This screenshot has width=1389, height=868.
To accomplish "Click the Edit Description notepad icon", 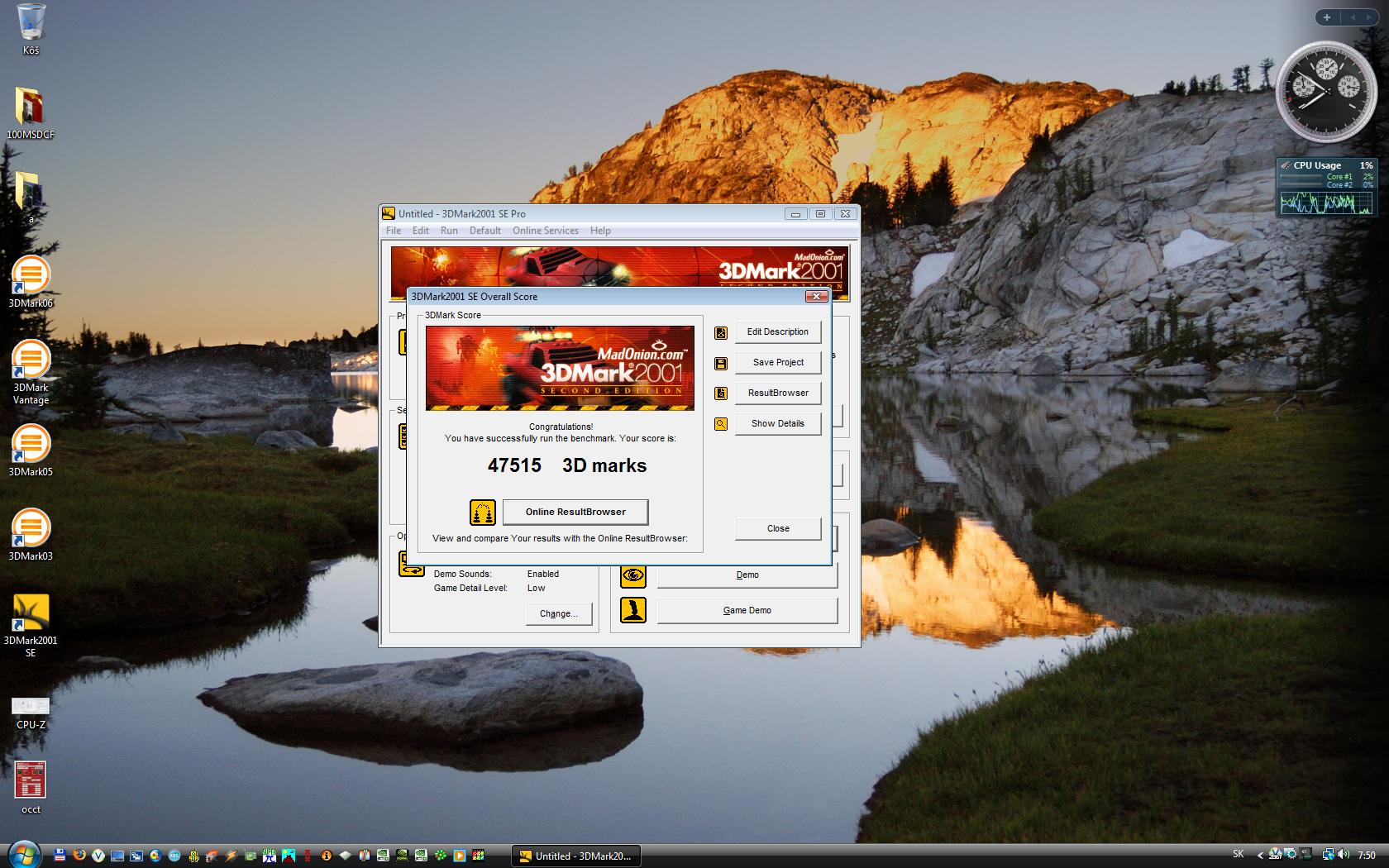I will click(721, 332).
